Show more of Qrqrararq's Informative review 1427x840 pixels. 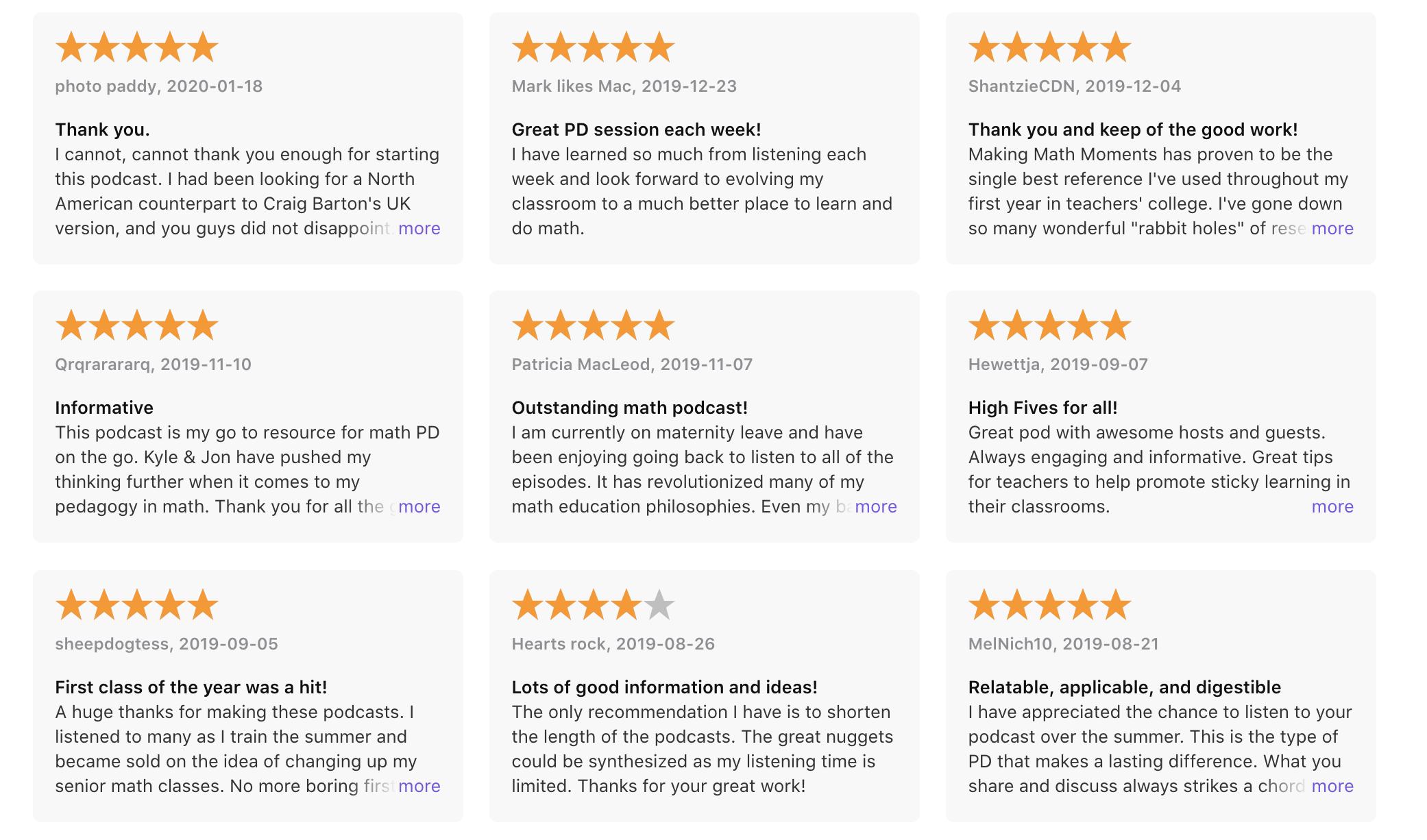[419, 506]
